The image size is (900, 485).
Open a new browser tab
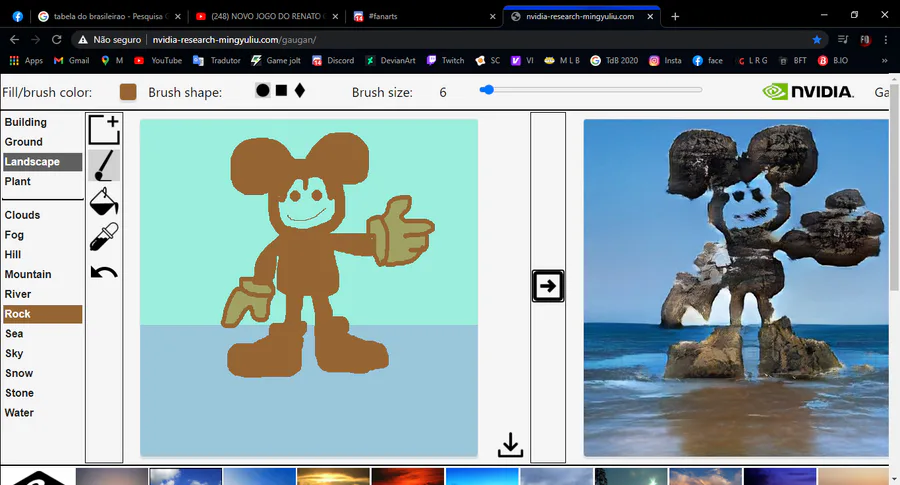675,17
